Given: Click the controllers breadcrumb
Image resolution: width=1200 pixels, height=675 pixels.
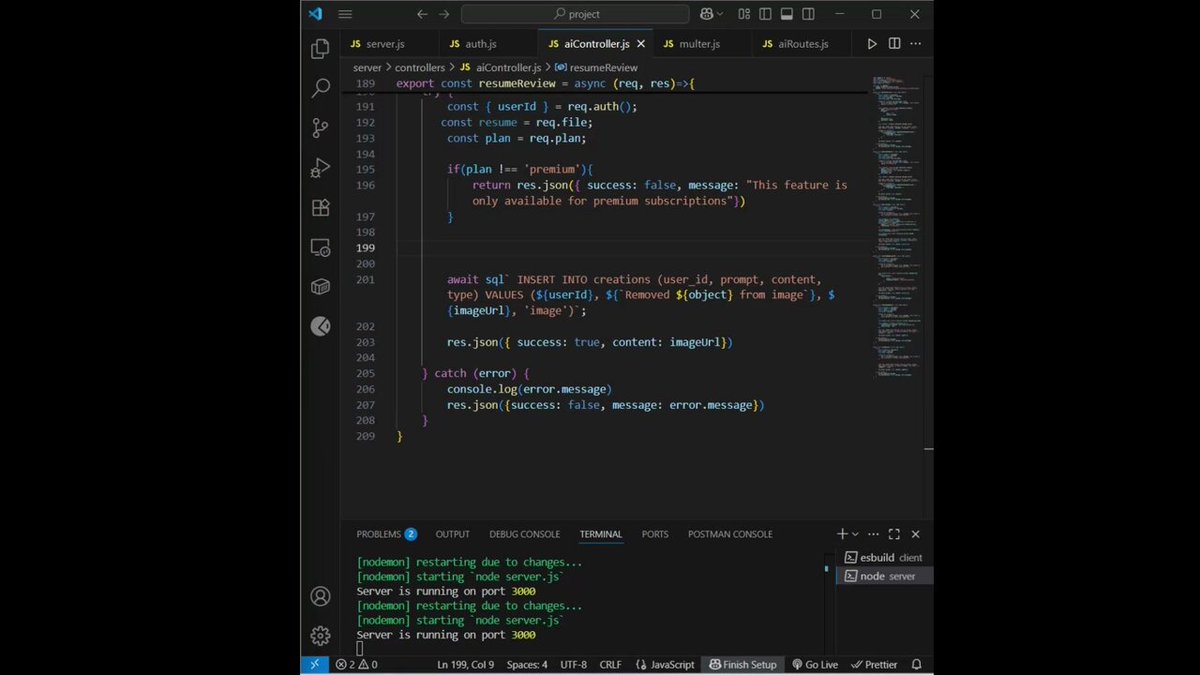Looking at the screenshot, I should tap(420, 68).
